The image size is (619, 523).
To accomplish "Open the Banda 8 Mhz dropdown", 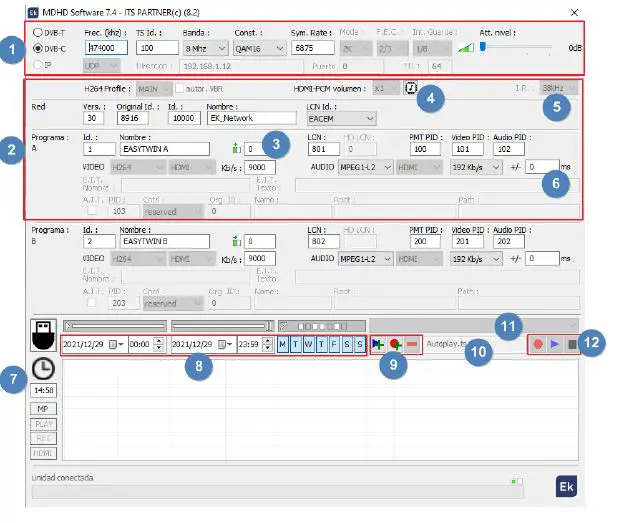I will (x=205, y=48).
